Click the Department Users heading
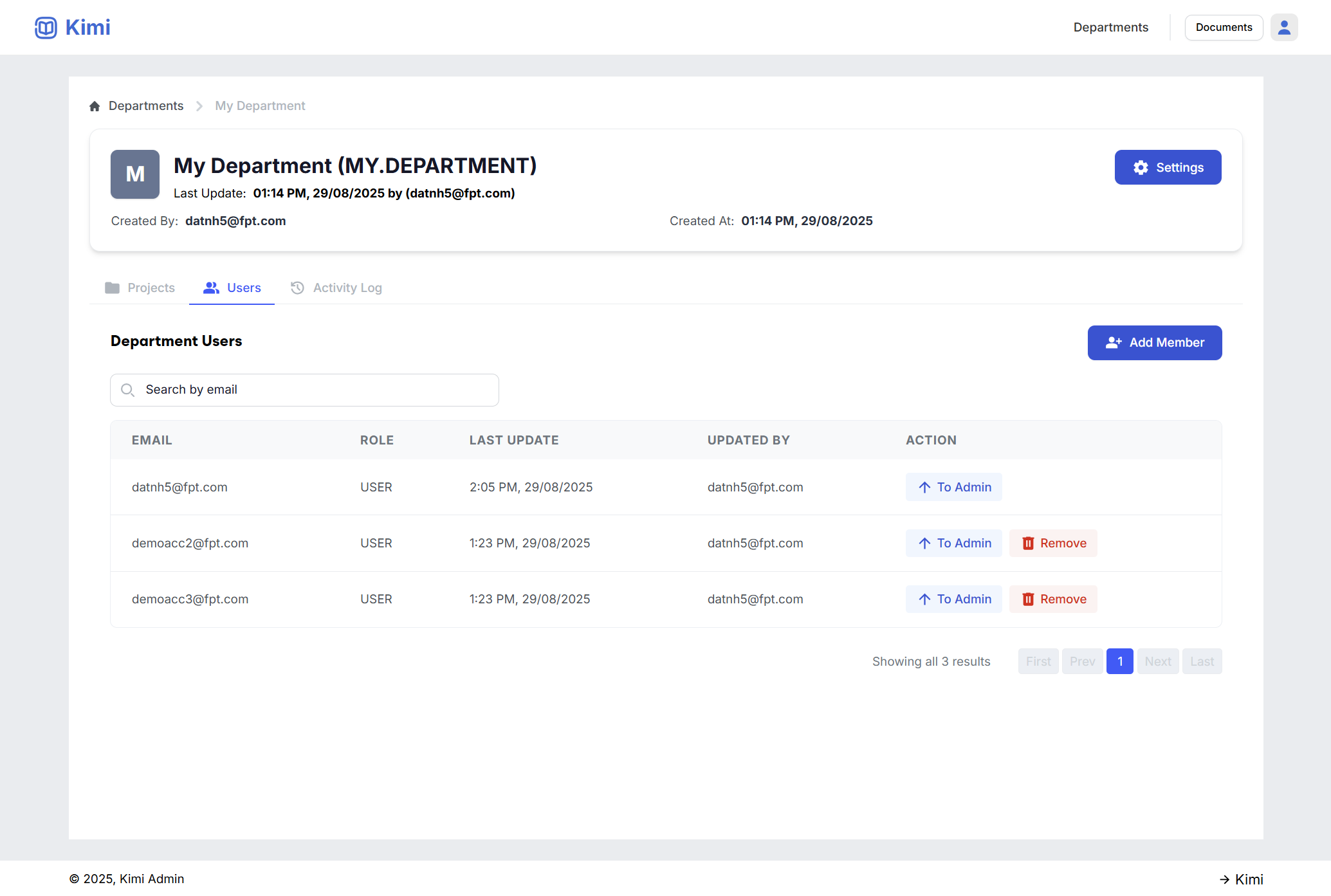Viewport: 1331px width, 896px height. [176, 341]
